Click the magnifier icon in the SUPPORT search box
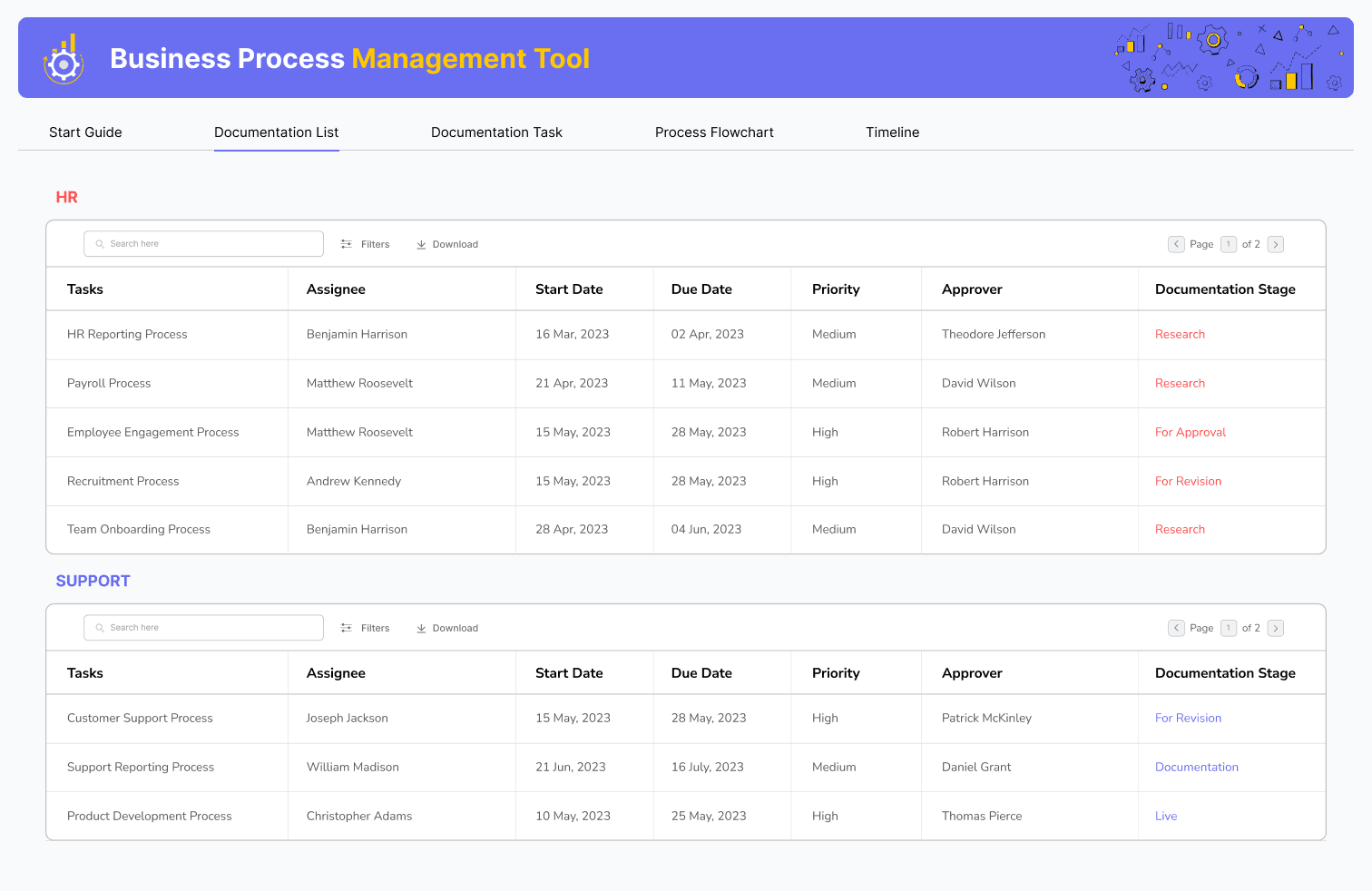Viewport: 1372px width, 891px height. [99, 627]
